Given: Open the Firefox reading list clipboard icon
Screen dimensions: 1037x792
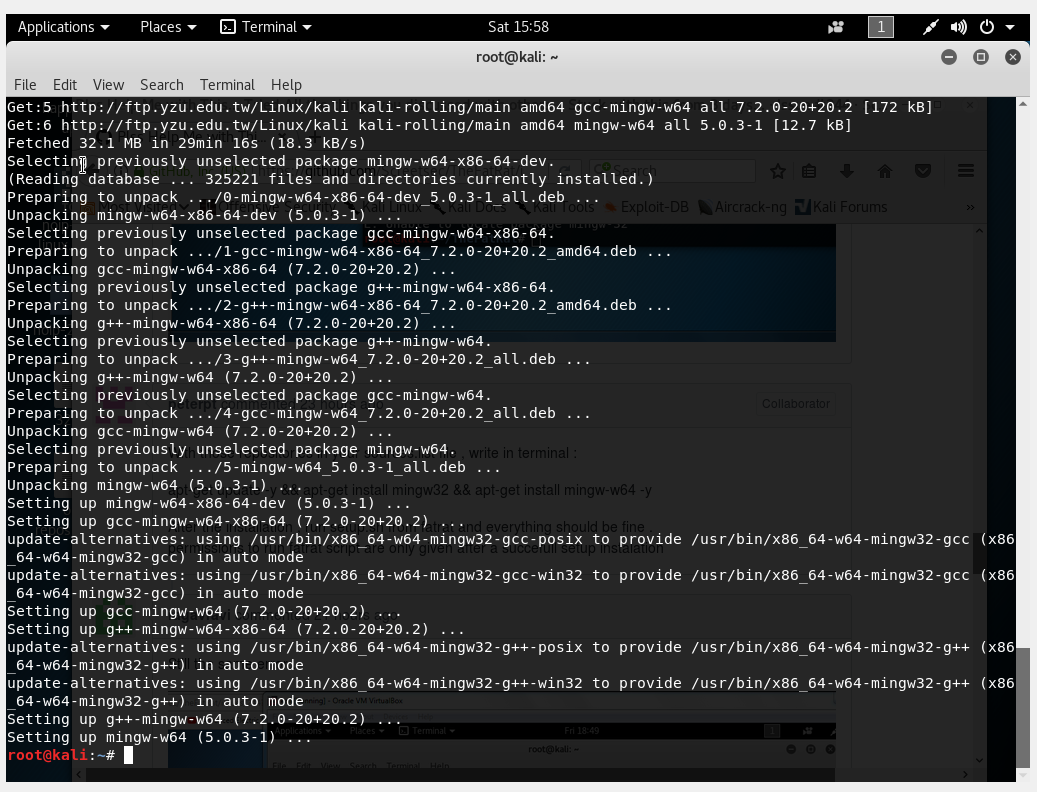Looking at the screenshot, I should [809, 171].
